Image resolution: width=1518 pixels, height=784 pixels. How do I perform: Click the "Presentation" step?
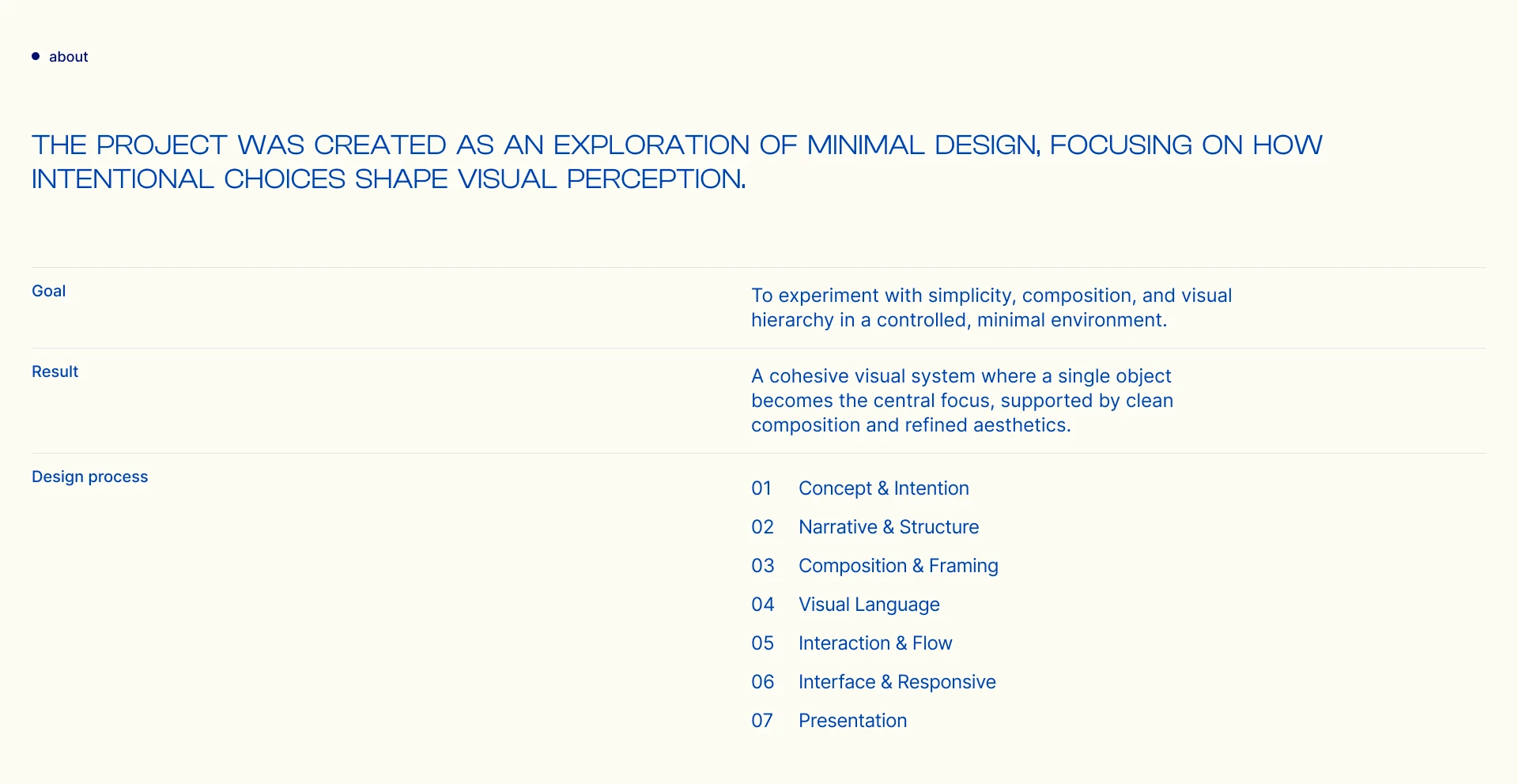(x=852, y=721)
